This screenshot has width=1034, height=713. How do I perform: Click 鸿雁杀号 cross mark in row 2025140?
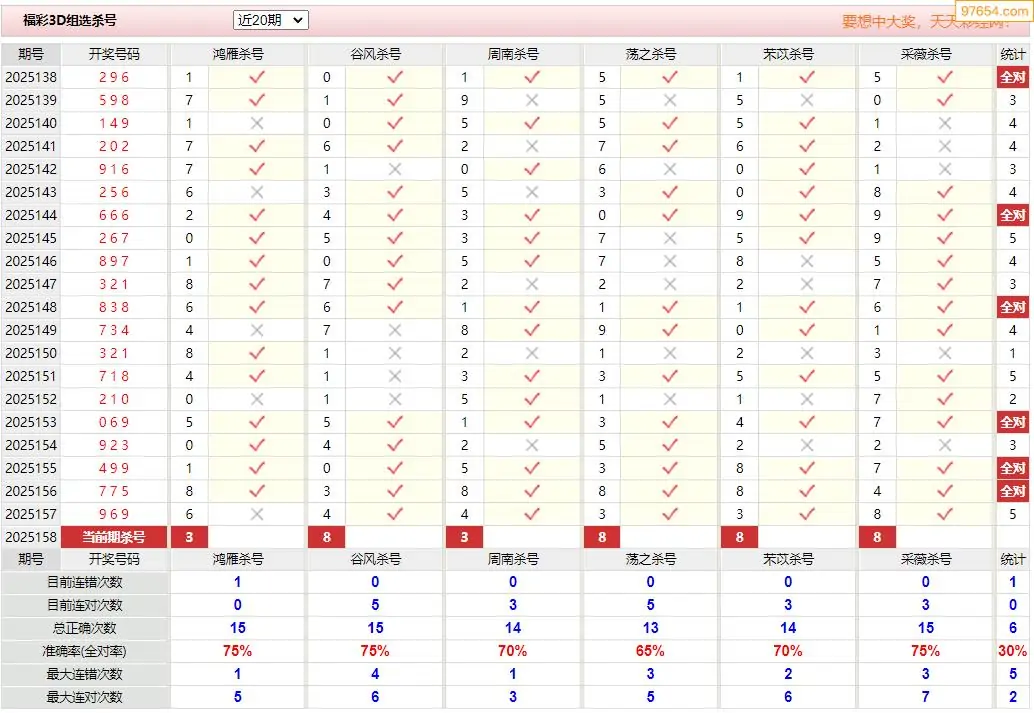(257, 123)
